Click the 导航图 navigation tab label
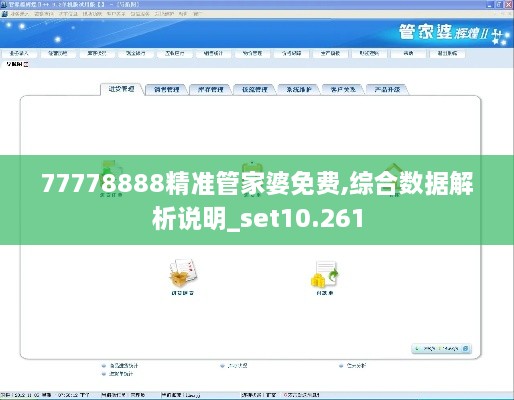Image resolution: width=514 pixels, height=400 pixels. [15, 64]
